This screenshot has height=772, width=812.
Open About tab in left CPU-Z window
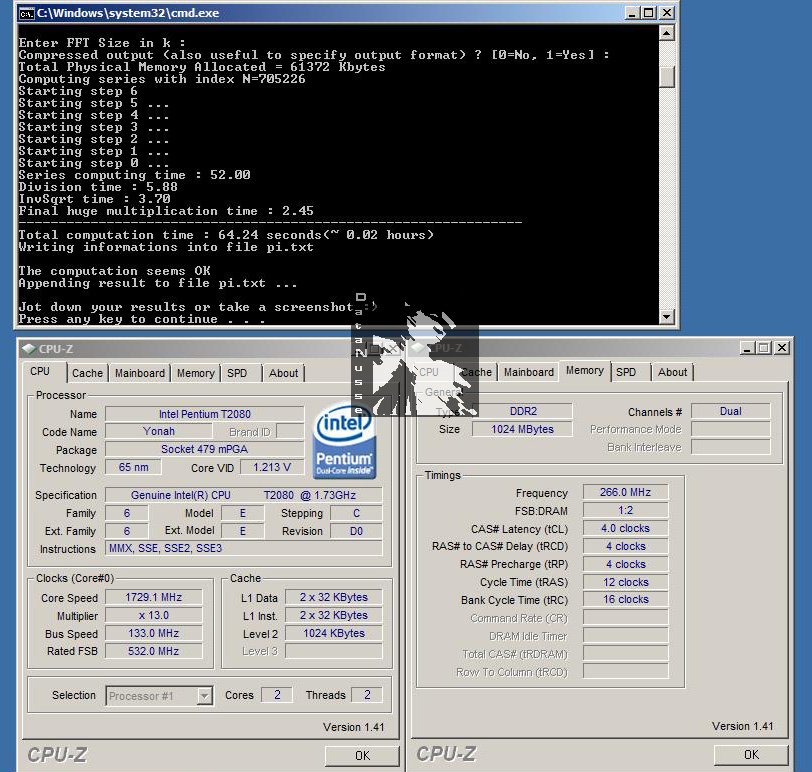click(283, 373)
